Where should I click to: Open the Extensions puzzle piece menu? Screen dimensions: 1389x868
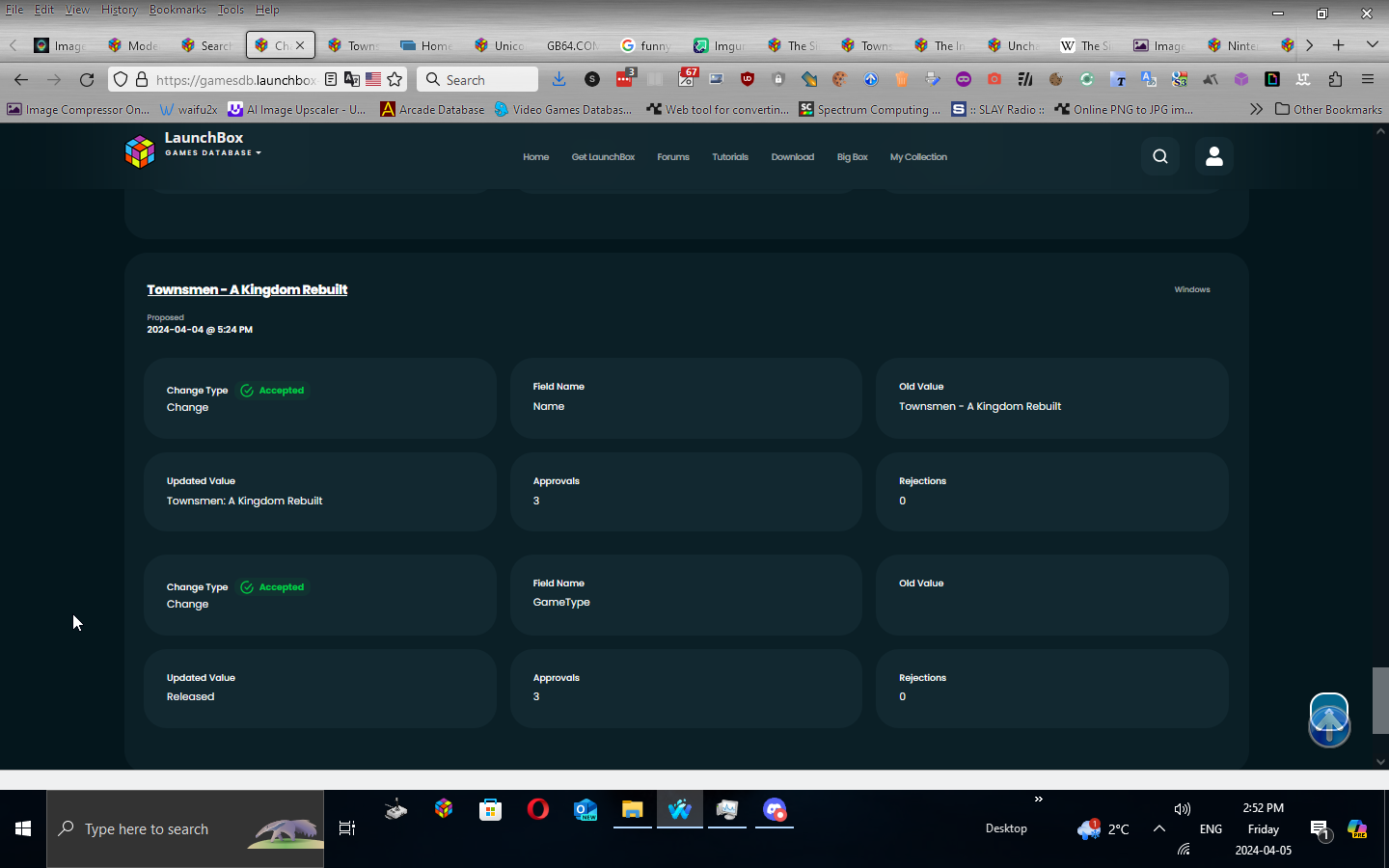1335,80
